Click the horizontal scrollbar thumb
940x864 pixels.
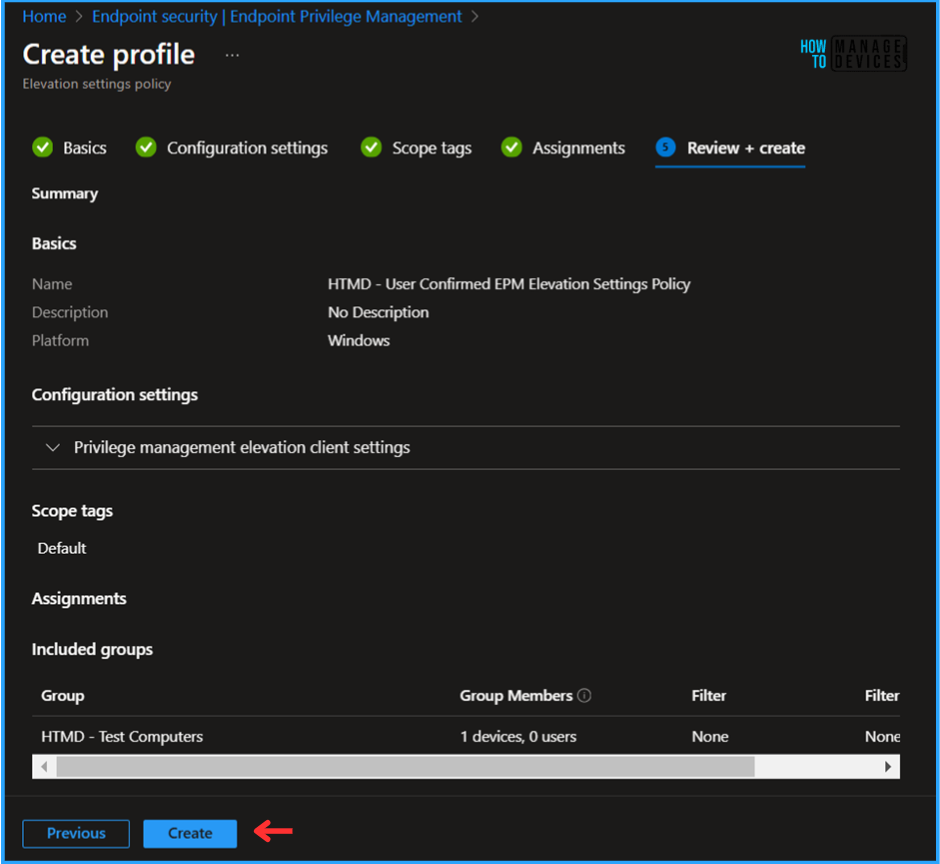pyautogui.click(x=405, y=766)
